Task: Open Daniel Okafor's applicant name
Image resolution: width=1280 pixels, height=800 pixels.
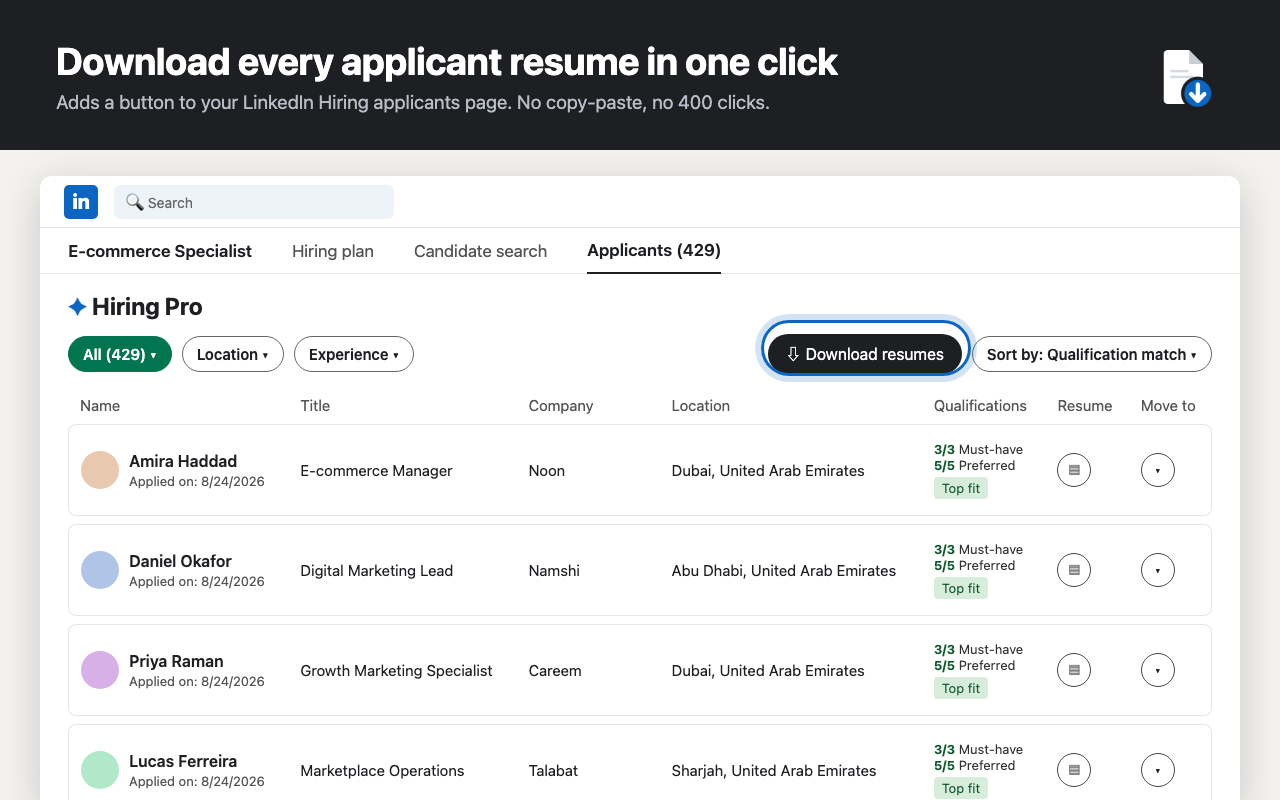Action: click(180, 561)
